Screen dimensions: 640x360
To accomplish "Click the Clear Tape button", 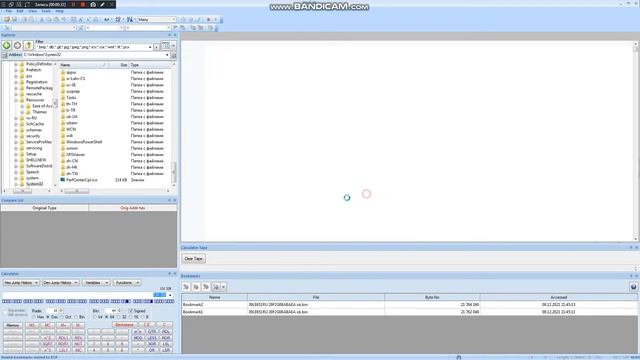I will pos(193,258).
